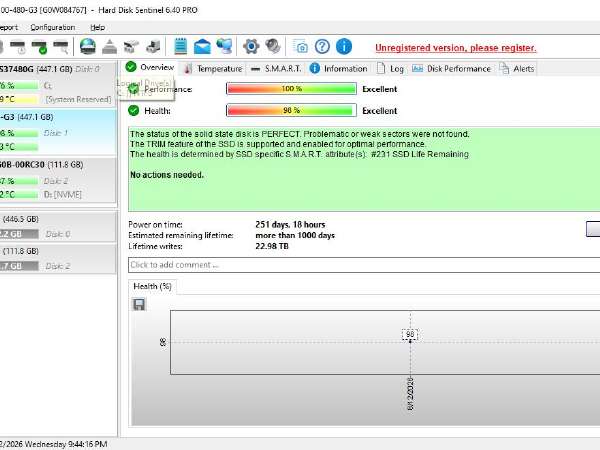
Task: Open help via the question mark icon
Action: tap(322, 46)
